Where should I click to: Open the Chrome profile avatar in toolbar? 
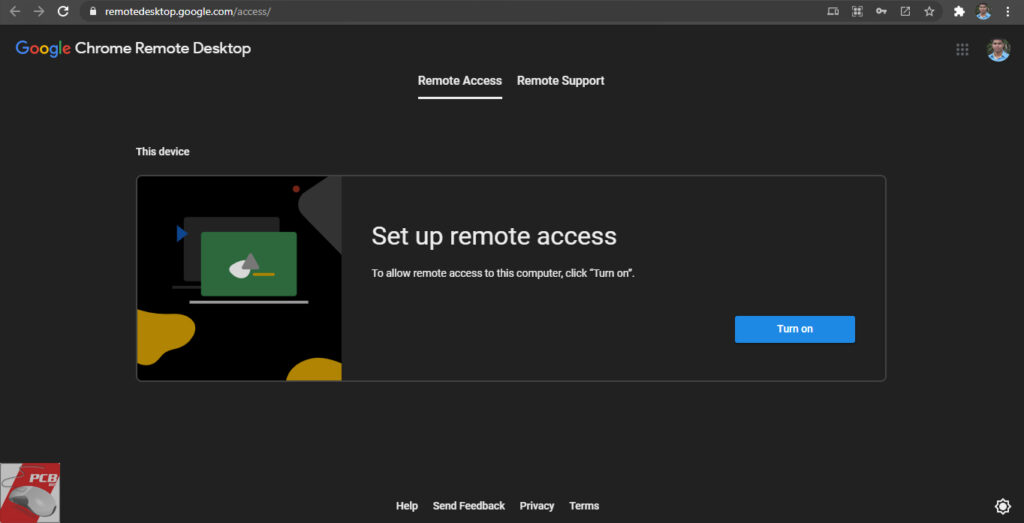[x=983, y=12]
